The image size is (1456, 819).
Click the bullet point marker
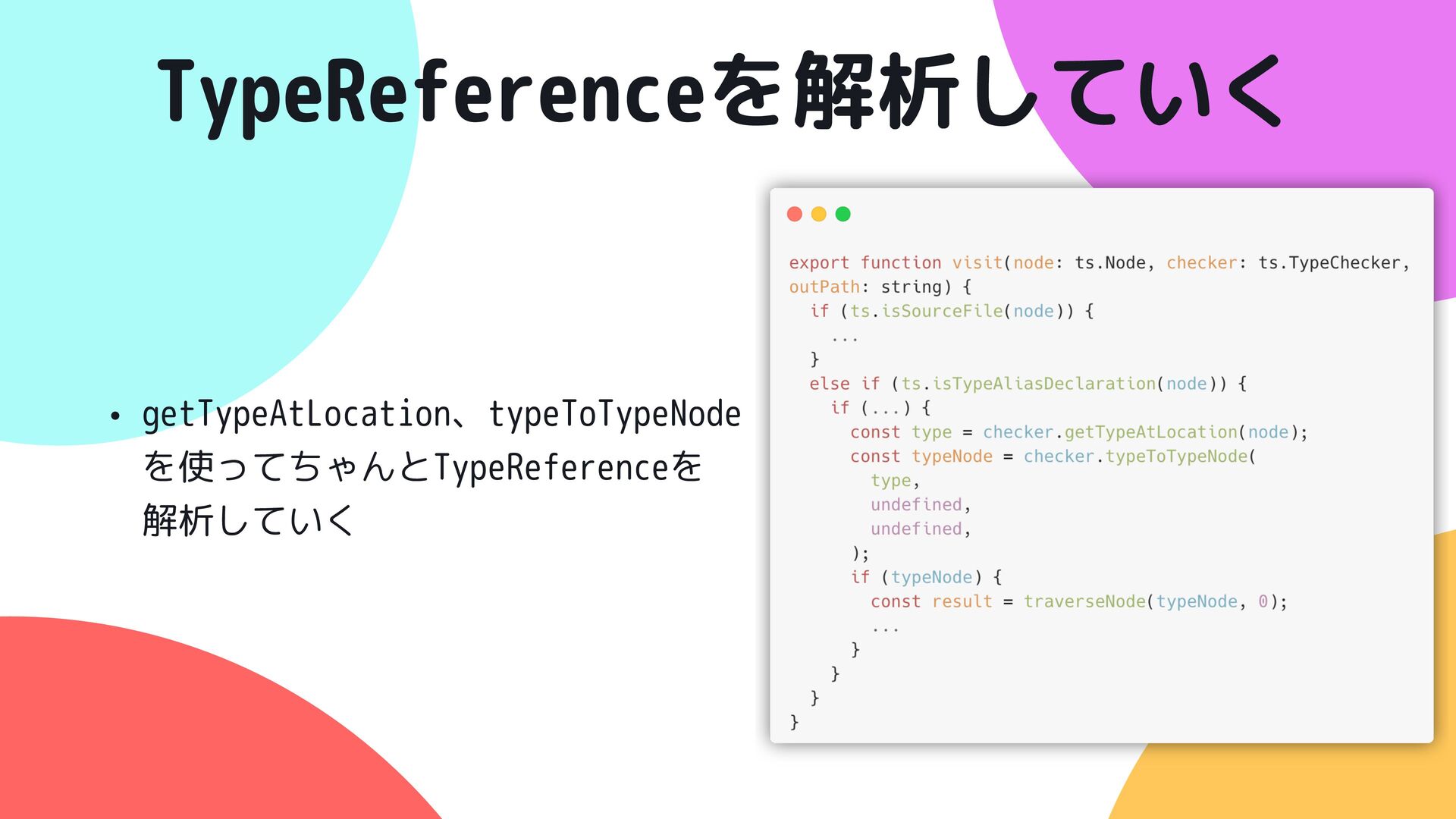pyautogui.click(x=115, y=416)
